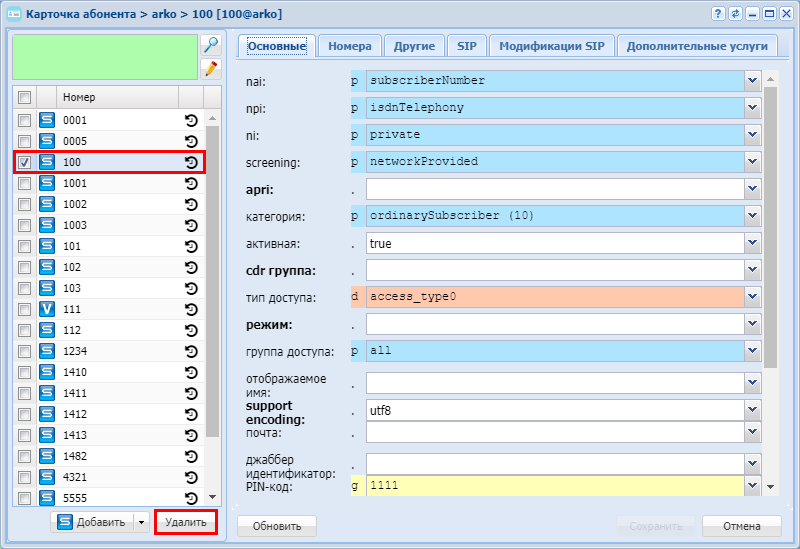Uncheck the checkbox for number 100
This screenshot has height=549, width=800.
click(x=25, y=162)
